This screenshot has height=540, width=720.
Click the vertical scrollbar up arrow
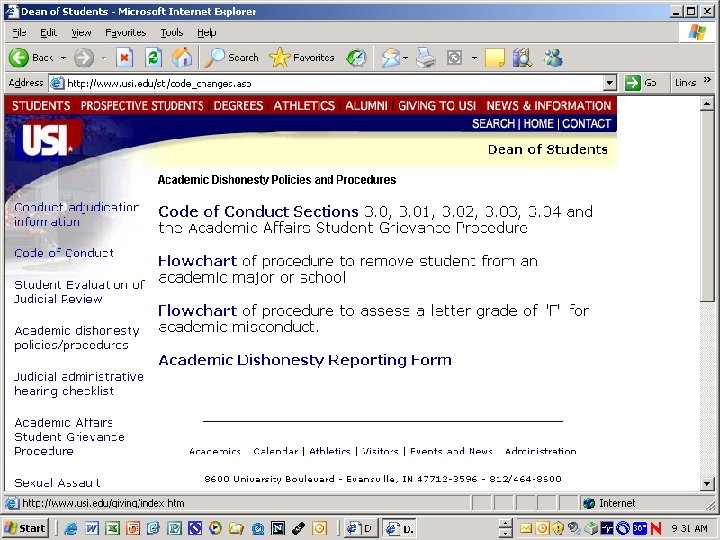[707, 104]
